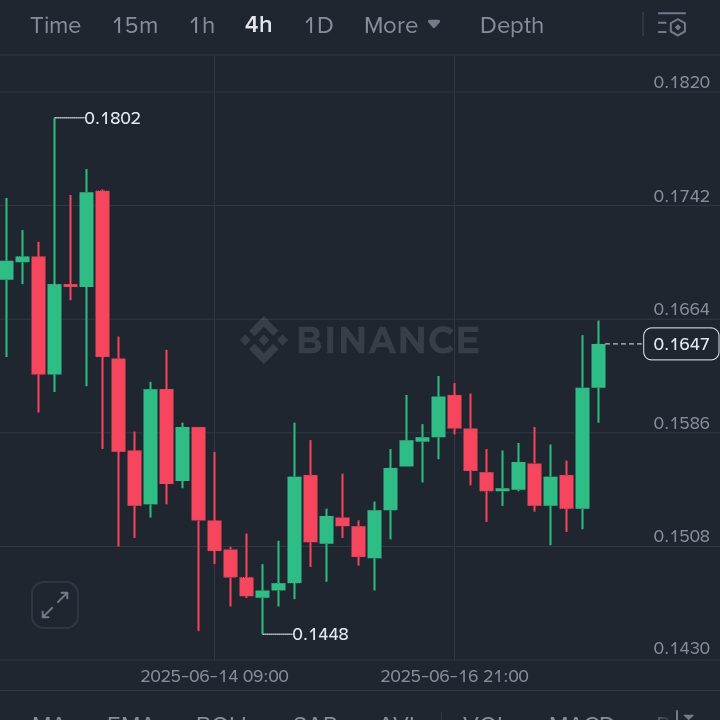Toggle the EMA indicator
The width and height of the screenshot is (720, 720).
[130, 715]
